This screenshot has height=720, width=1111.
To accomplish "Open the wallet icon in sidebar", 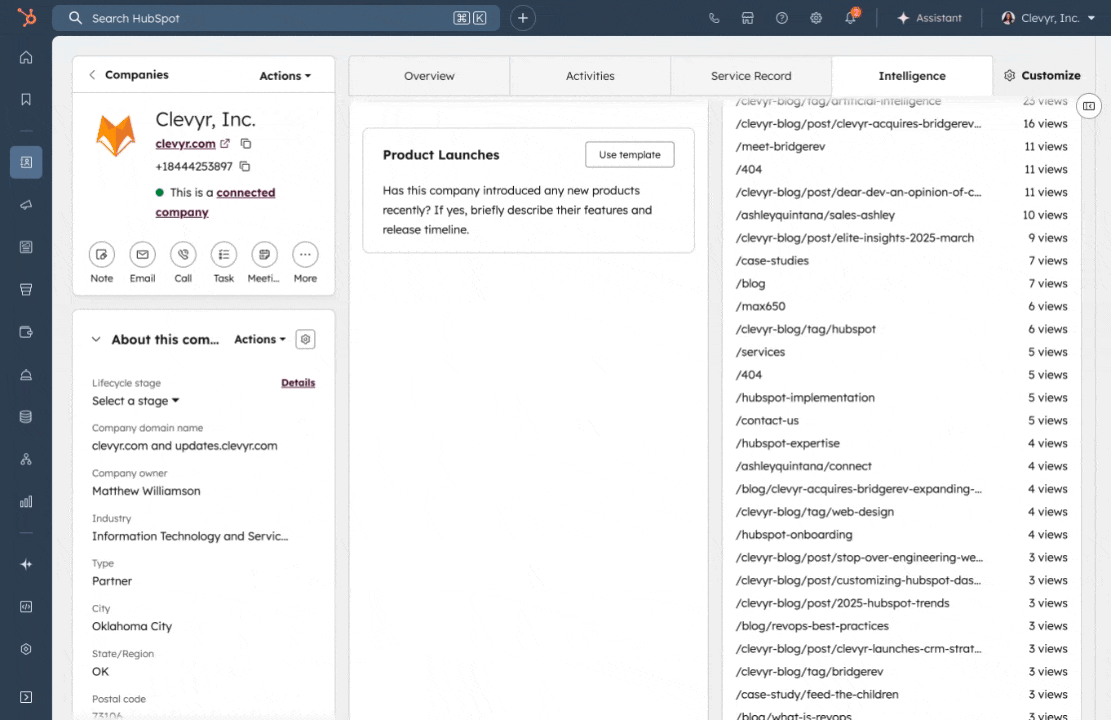I will tap(26, 332).
